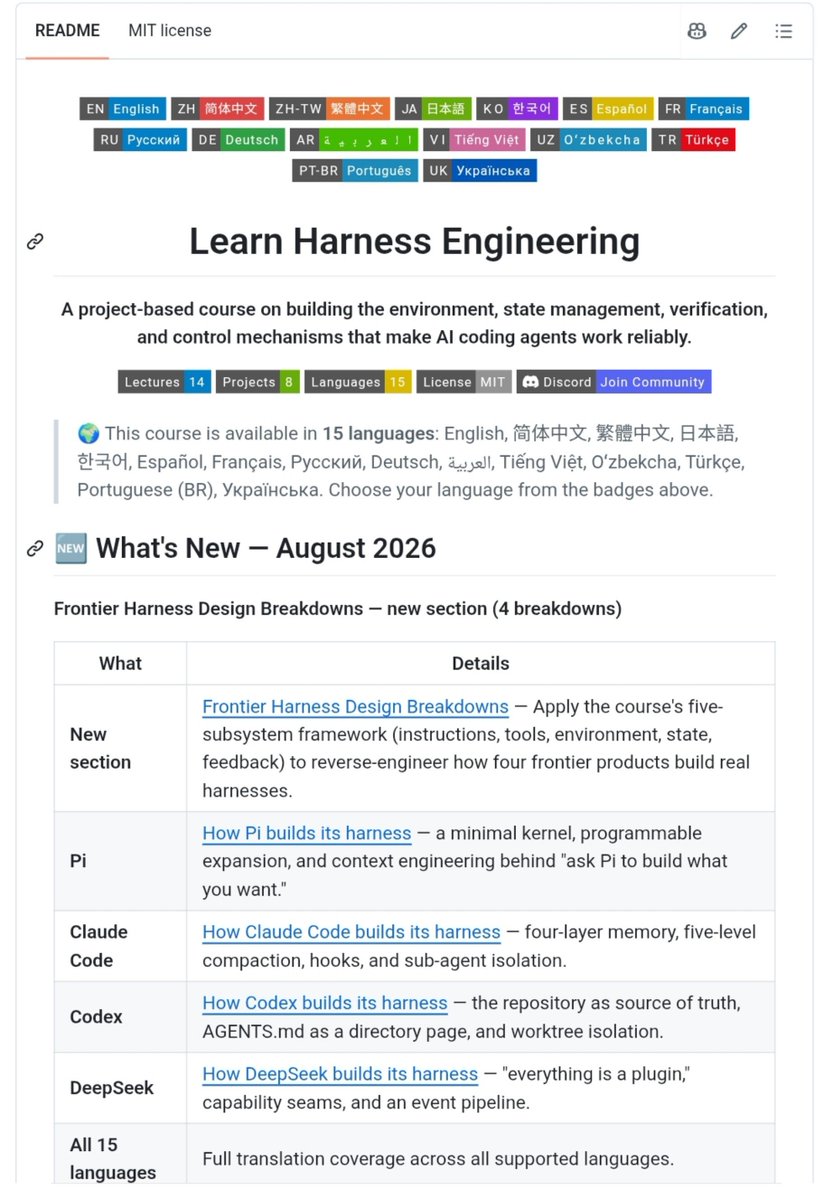Click the ZH 简体中文 language badge
The image size is (833, 1200).
point(217,109)
